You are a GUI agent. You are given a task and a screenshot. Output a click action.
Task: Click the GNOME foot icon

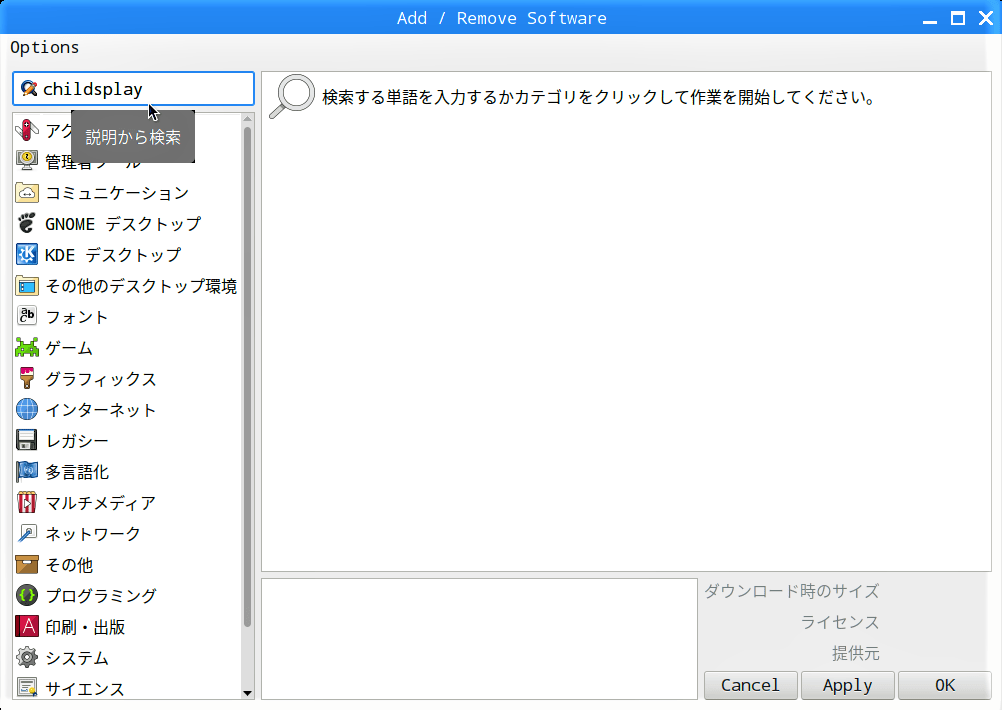27,224
